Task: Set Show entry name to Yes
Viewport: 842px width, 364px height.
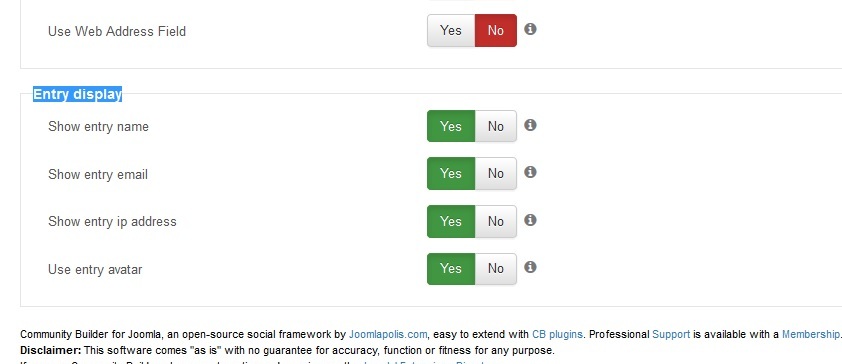Action: pyautogui.click(x=451, y=126)
